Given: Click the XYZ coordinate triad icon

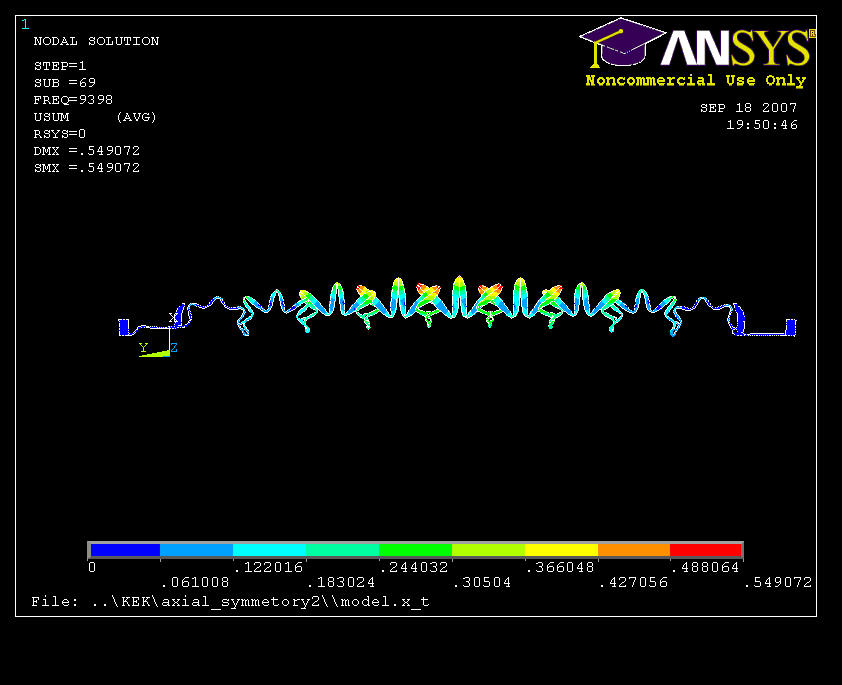Looking at the screenshot, I should [158, 334].
